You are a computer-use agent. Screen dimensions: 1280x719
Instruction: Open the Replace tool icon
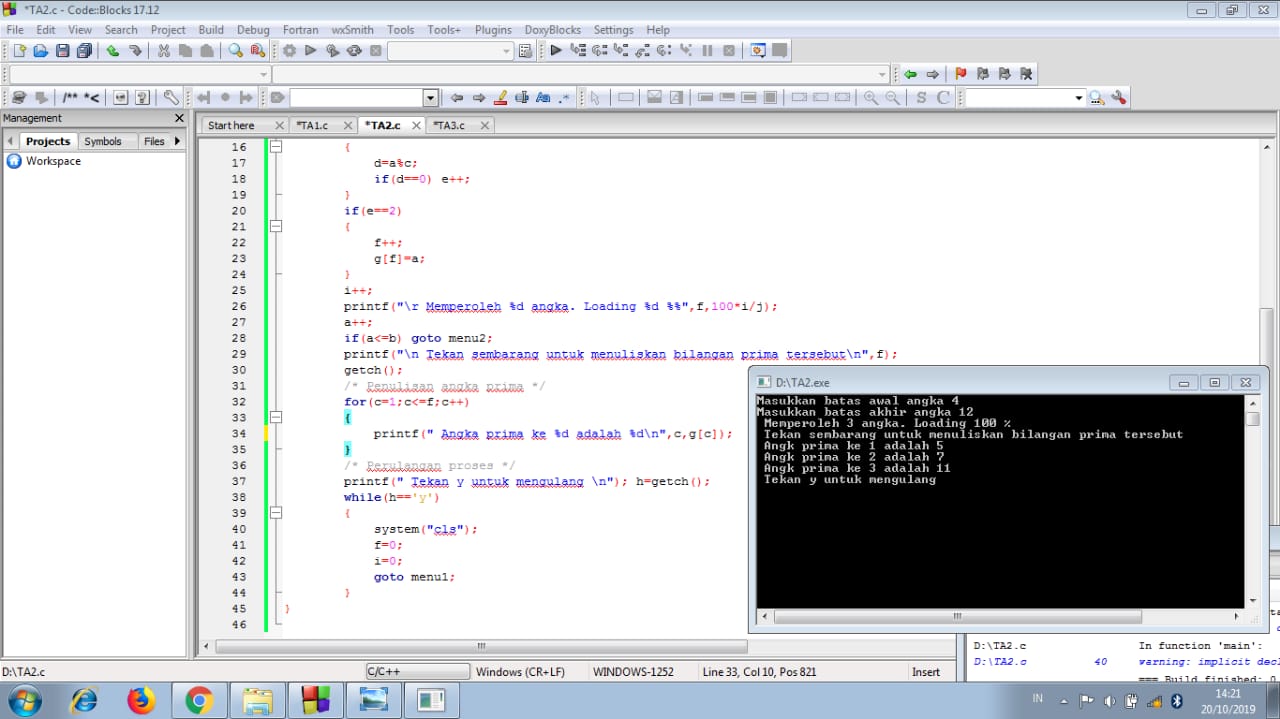(x=258, y=51)
